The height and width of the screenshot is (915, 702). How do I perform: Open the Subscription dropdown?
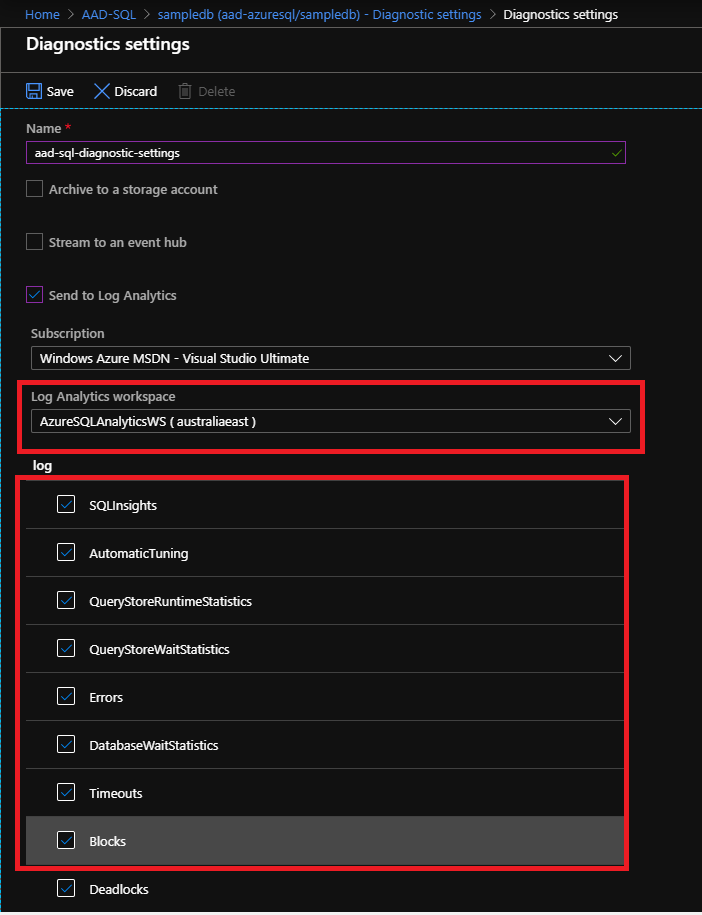pyautogui.click(x=330, y=358)
